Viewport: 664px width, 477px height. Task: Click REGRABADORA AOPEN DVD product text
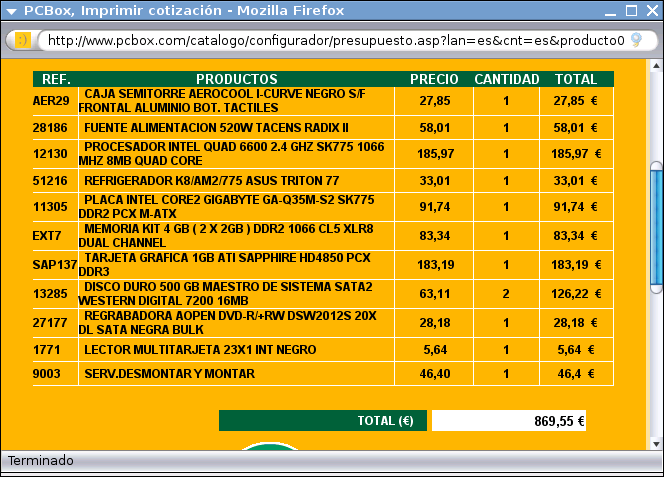(x=227, y=323)
